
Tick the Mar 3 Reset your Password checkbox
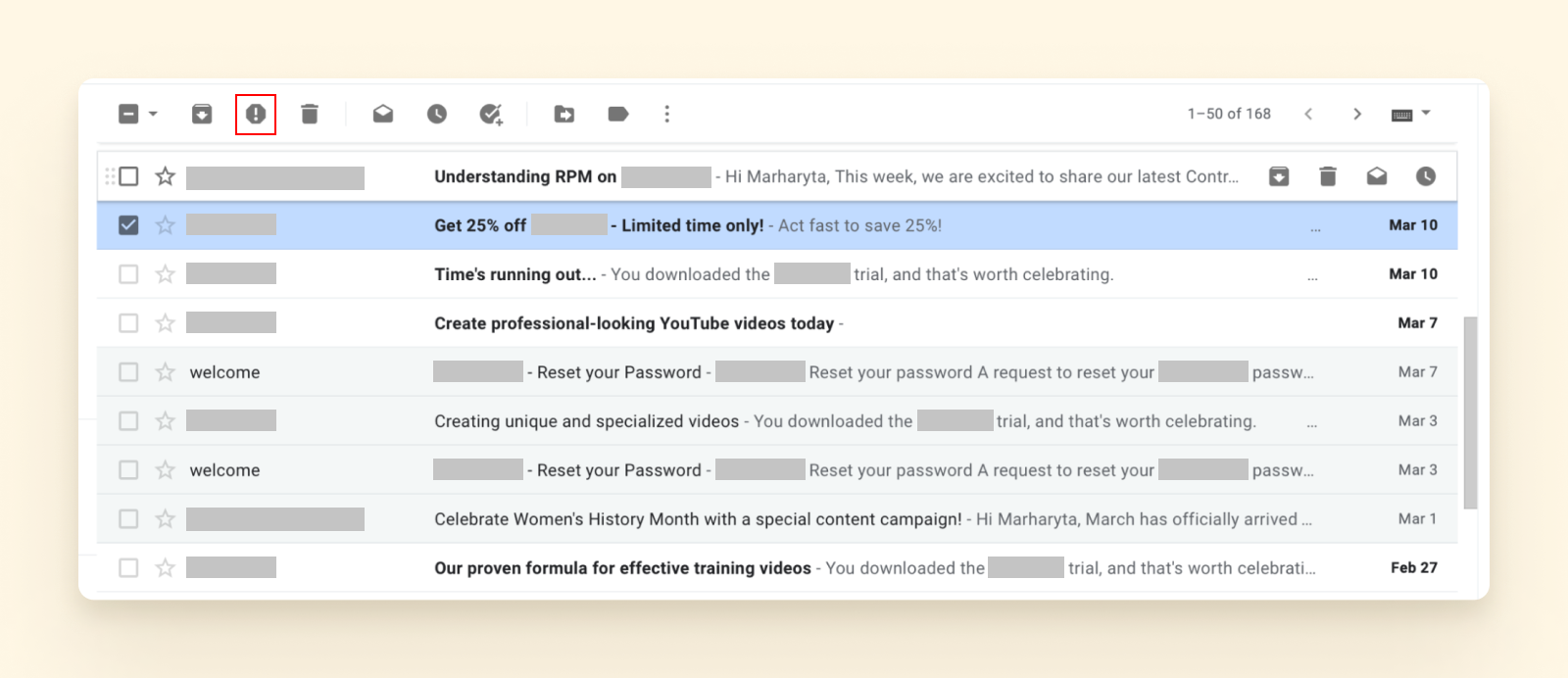tap(128, 470)
